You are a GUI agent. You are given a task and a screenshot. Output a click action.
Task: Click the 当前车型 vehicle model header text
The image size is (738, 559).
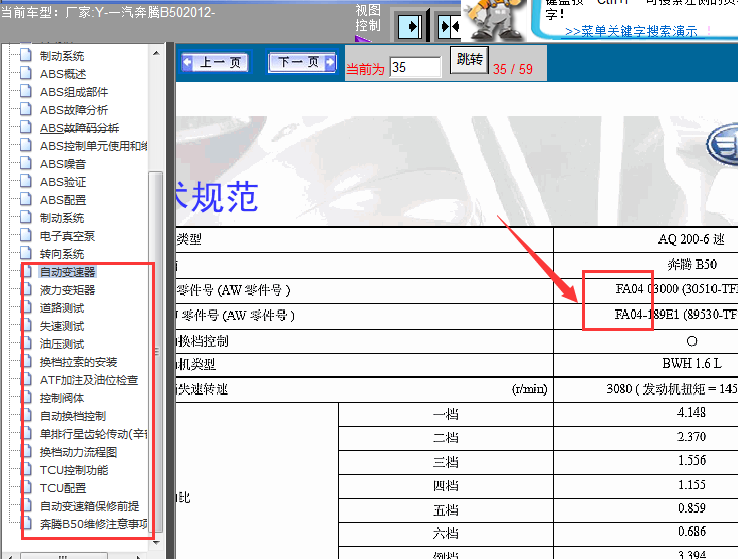pos(108,12)
